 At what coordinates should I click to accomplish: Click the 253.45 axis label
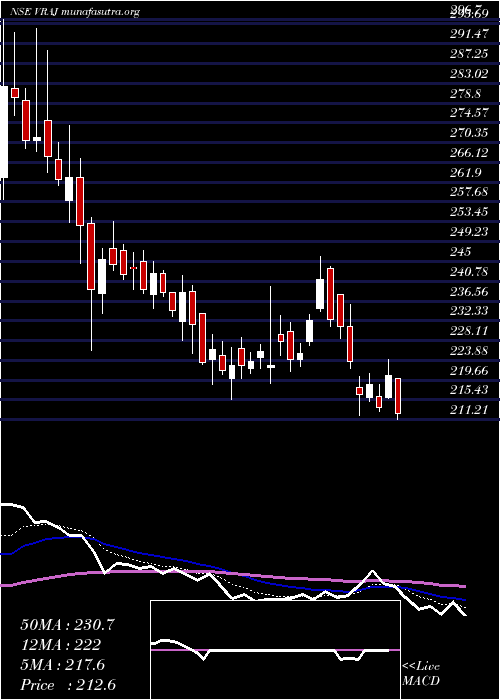(469, 212)
